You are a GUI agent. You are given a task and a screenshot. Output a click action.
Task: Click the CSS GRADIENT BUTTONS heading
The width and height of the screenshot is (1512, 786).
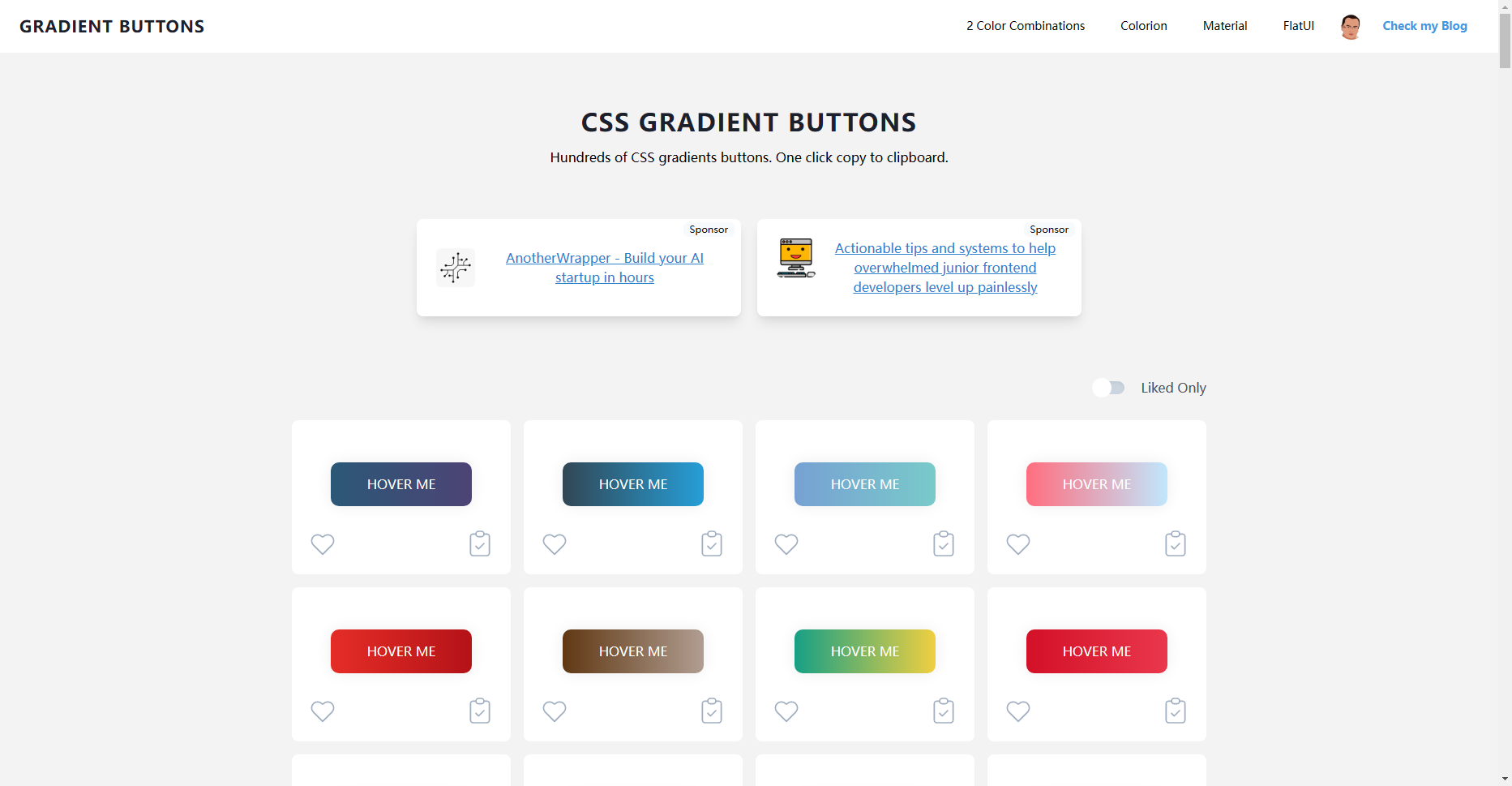(749, 122)
